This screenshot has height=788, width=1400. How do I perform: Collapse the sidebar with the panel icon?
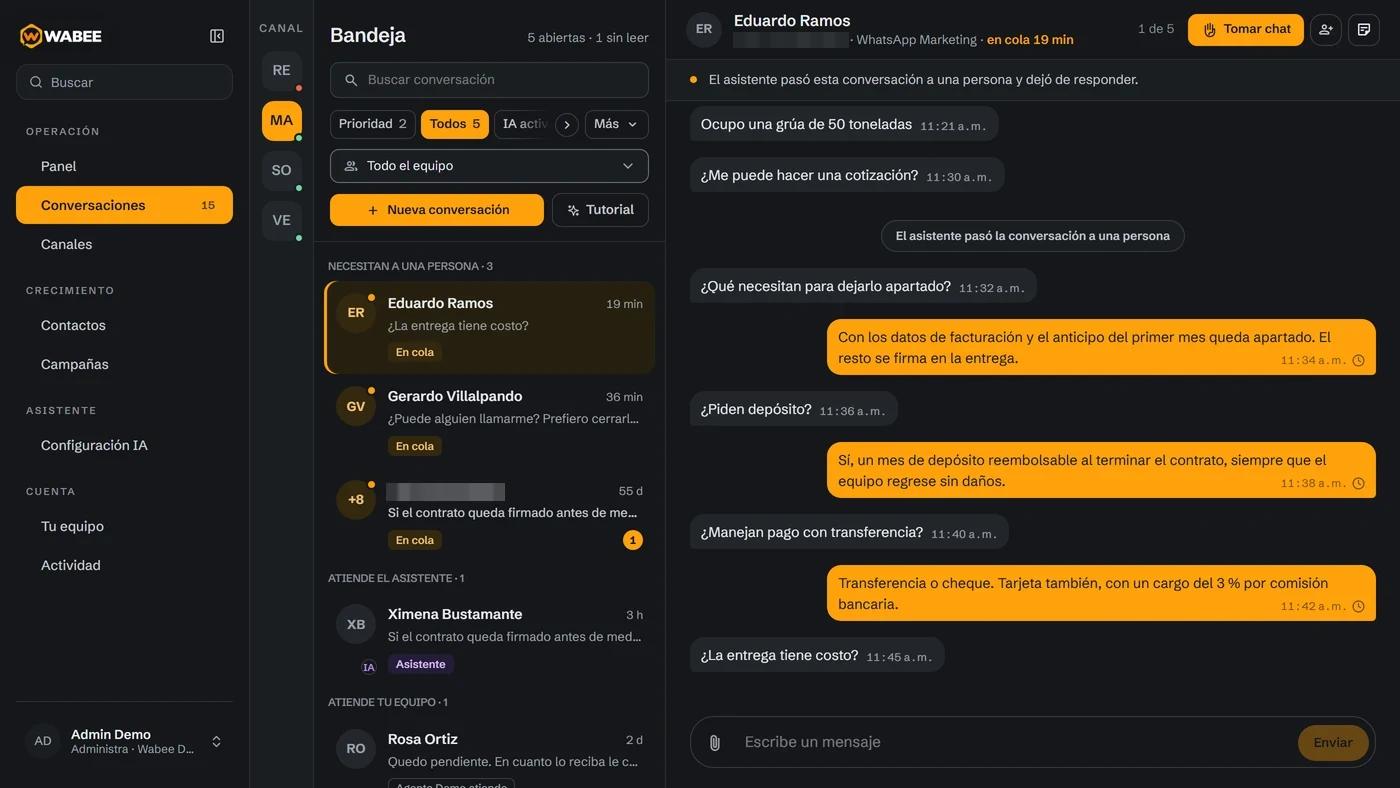click(x=217, y=36)
